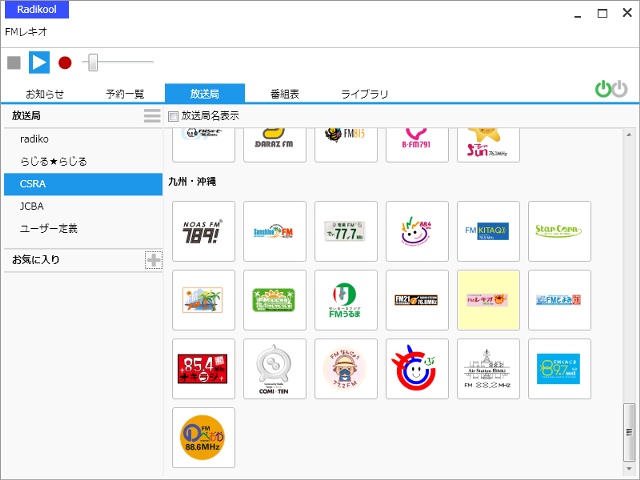
Task: Enable the 放送局名表示 checkbox
Action: pos(173,116)
